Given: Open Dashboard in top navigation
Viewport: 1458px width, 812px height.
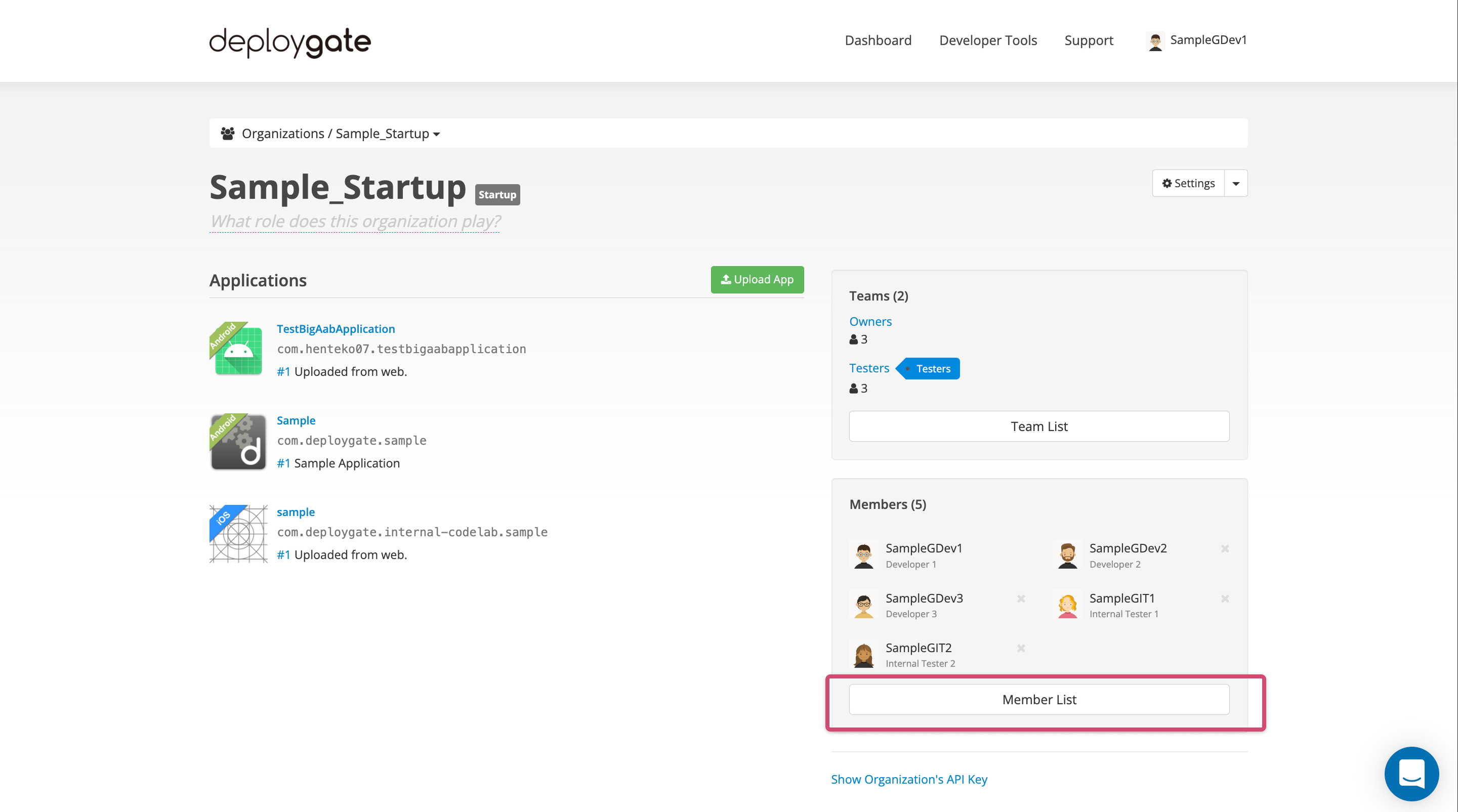Looking at the screenshot, I should pyautogui.click(x=878, y=40).
